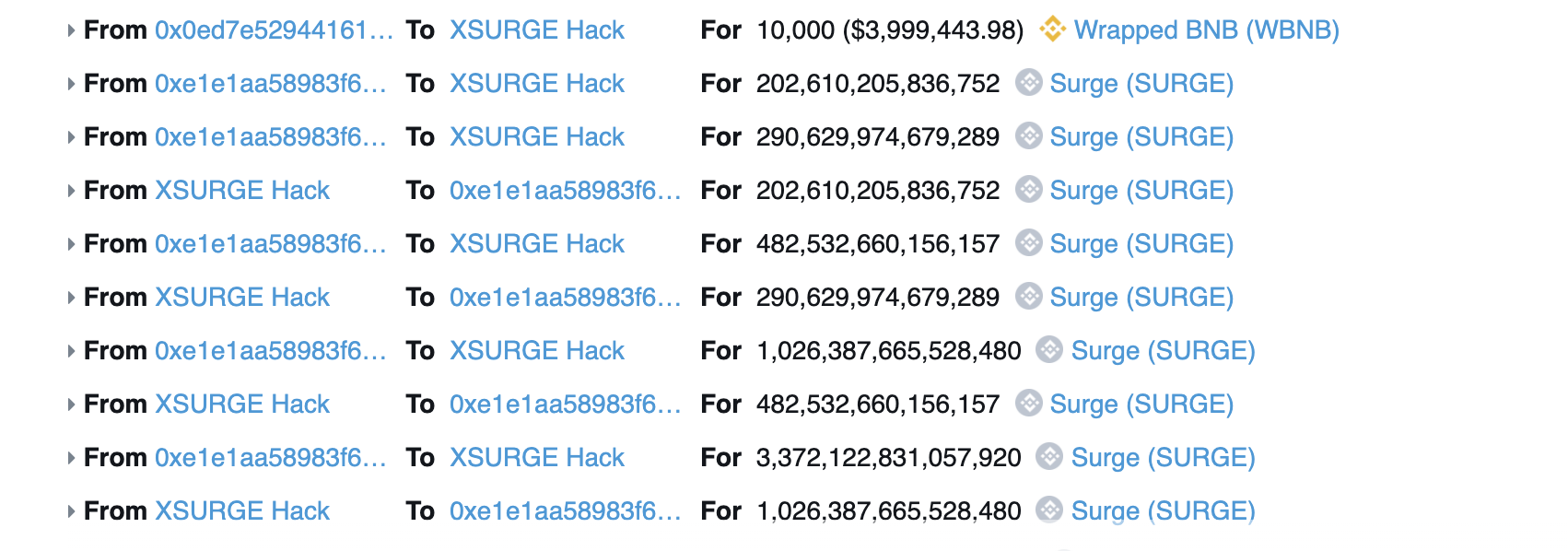Expand the transfer row from 0x0ed7e52944161
This screenshot has width=1568, height=551.
coord(71,30)
